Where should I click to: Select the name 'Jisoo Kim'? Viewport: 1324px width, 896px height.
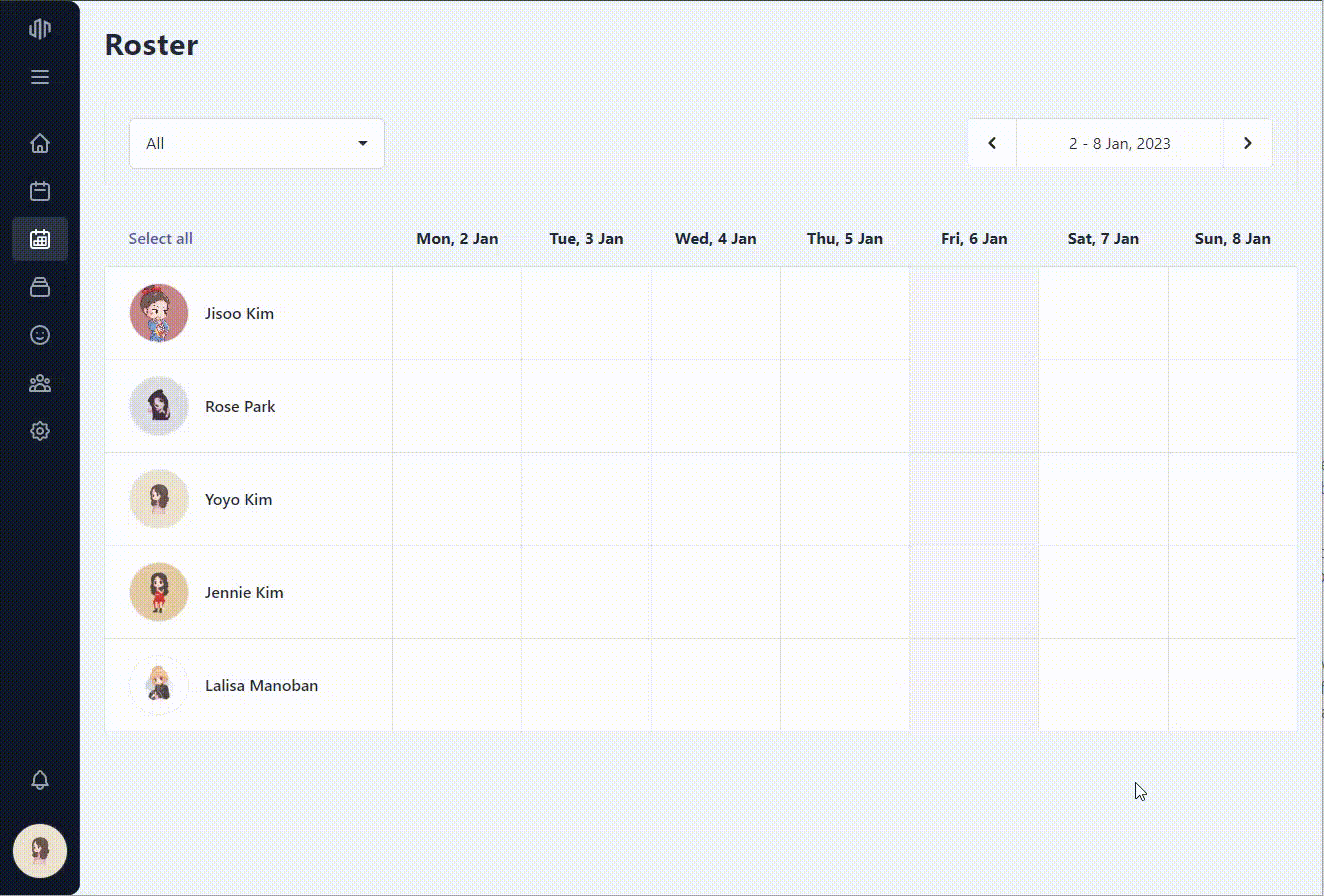pos(239,313)
